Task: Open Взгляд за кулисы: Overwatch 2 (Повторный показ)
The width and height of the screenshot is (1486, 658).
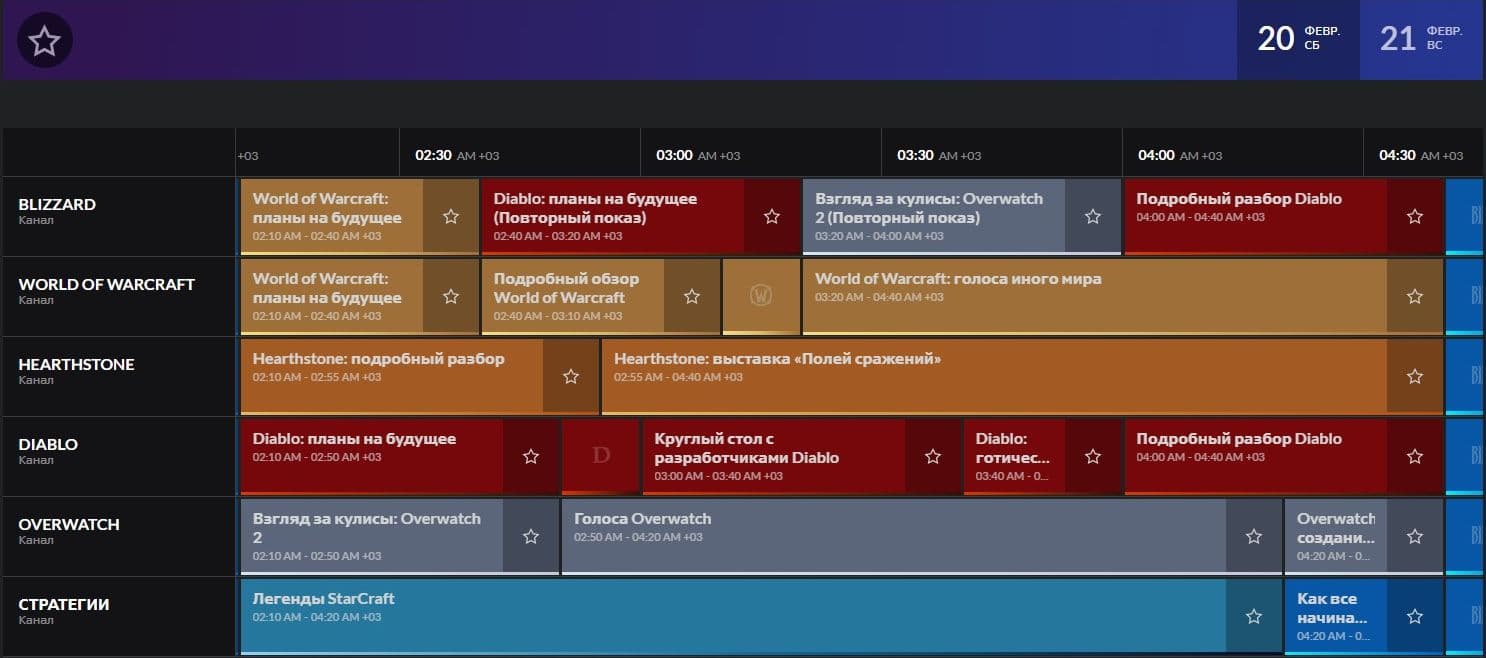Action: 934,216
